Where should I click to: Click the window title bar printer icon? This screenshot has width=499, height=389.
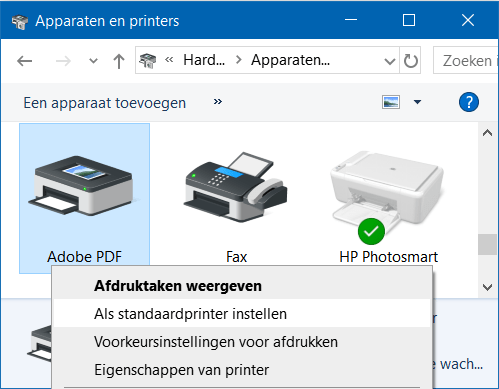click(x=20, y=22)
